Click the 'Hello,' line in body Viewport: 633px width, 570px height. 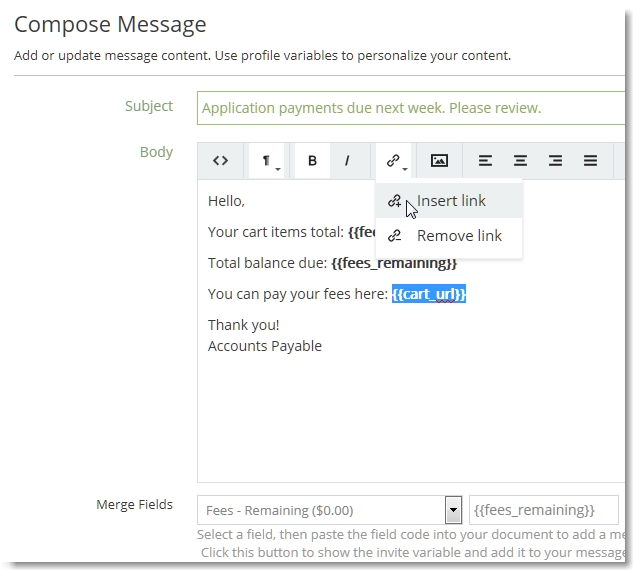coord(226,201)
